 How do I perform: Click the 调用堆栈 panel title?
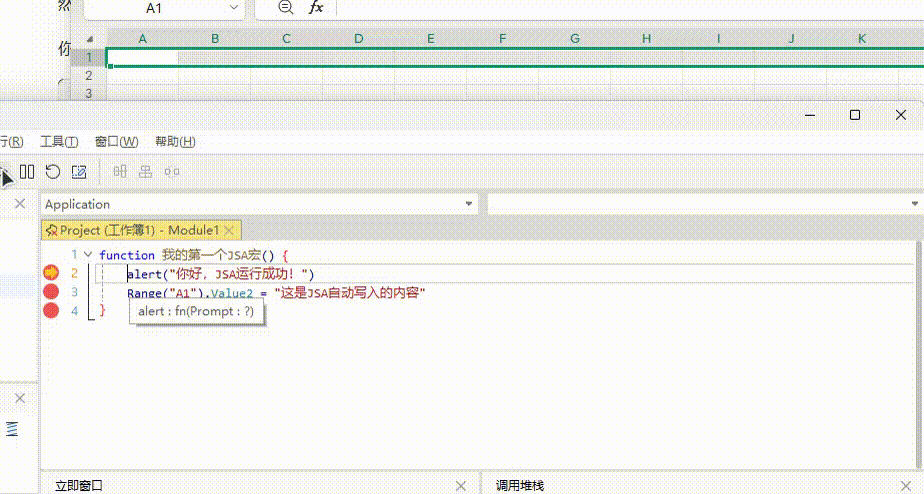point(520,485)
